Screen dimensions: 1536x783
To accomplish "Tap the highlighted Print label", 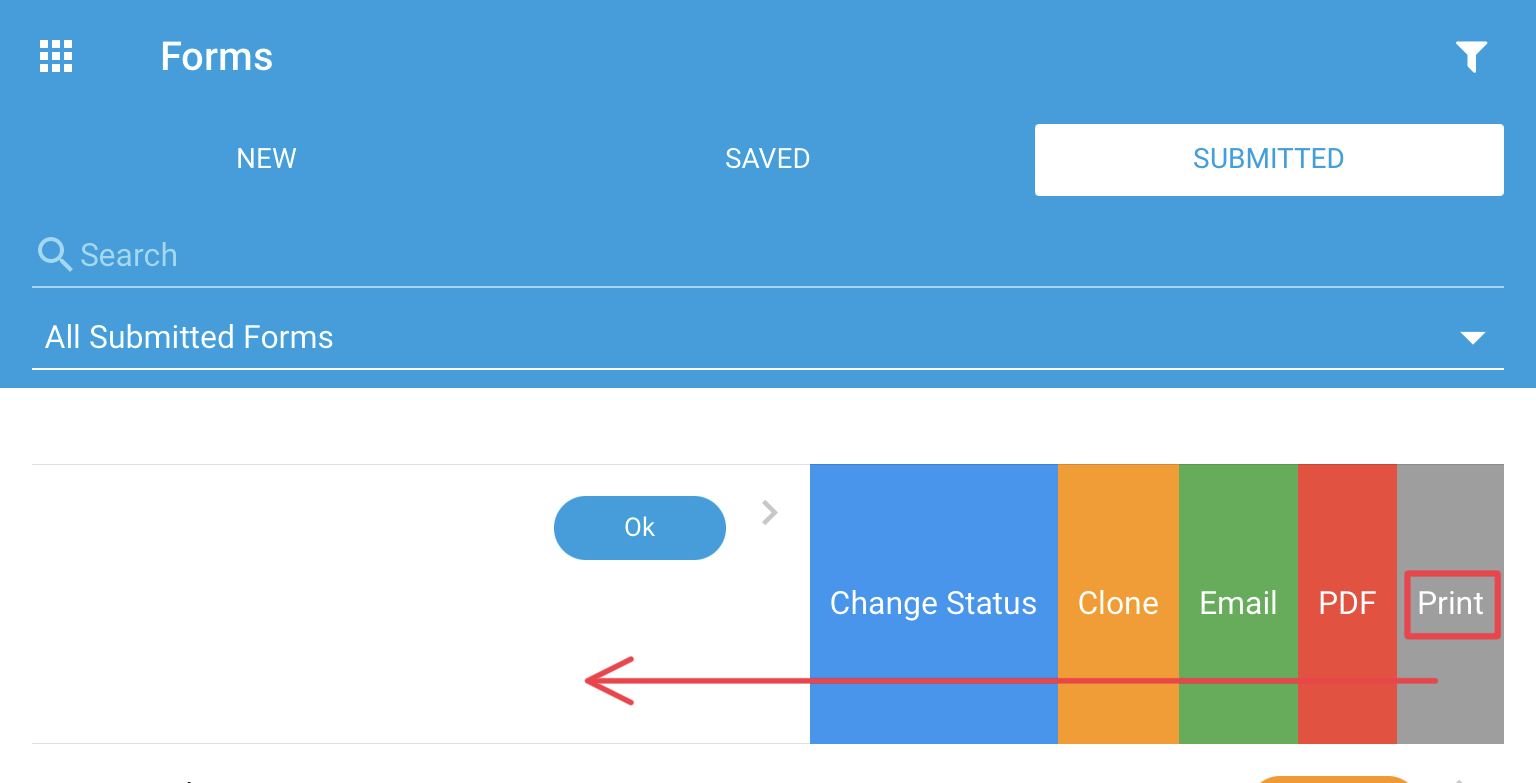I will click(x=1451, y=603).
